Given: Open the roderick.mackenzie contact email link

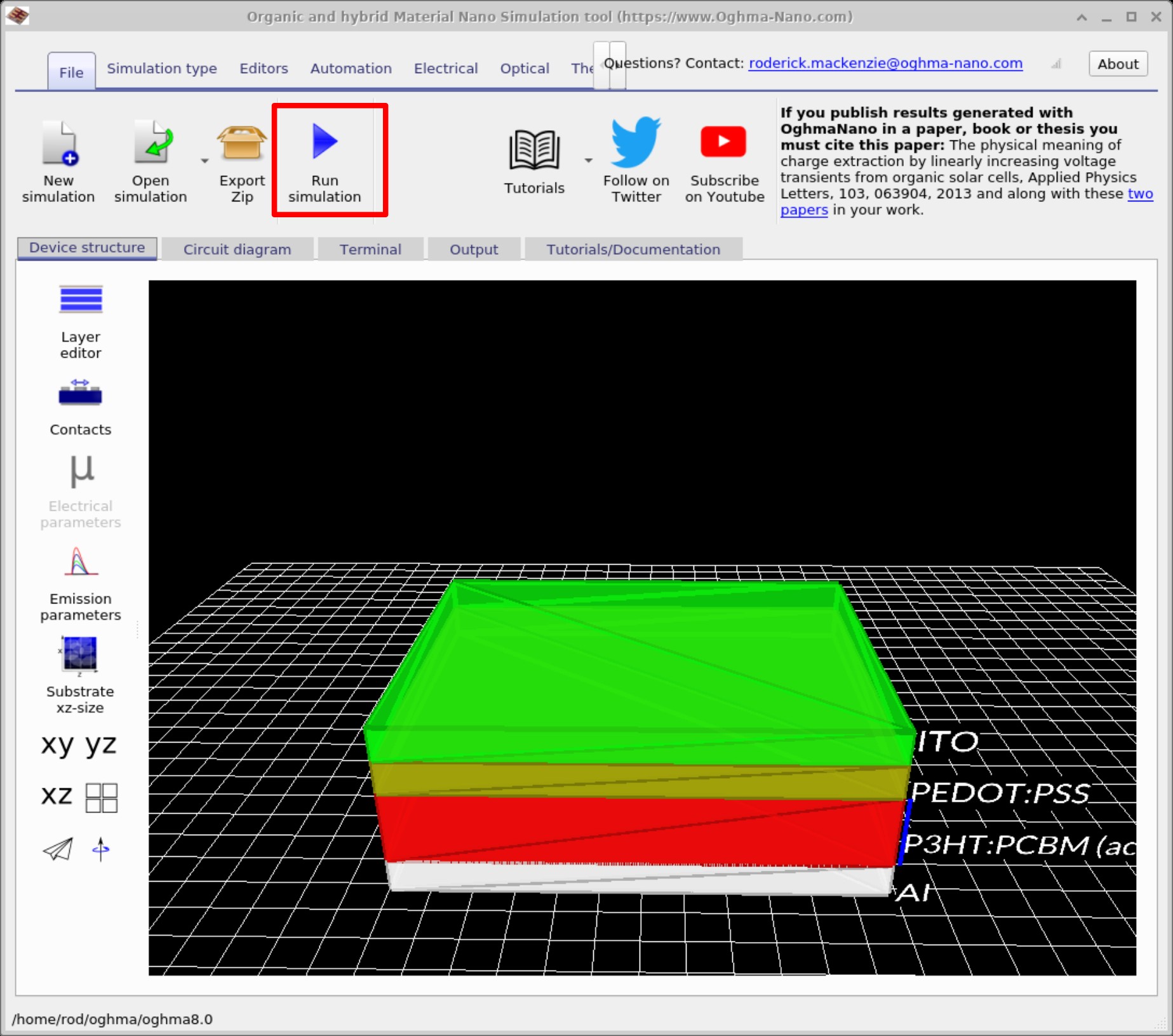Looking at the screenshot, I should point(885,64).
